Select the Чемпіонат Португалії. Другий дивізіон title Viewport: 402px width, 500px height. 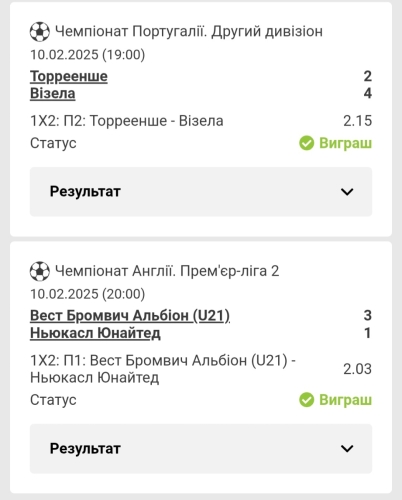pyautogui.click(x=189, y=31)
